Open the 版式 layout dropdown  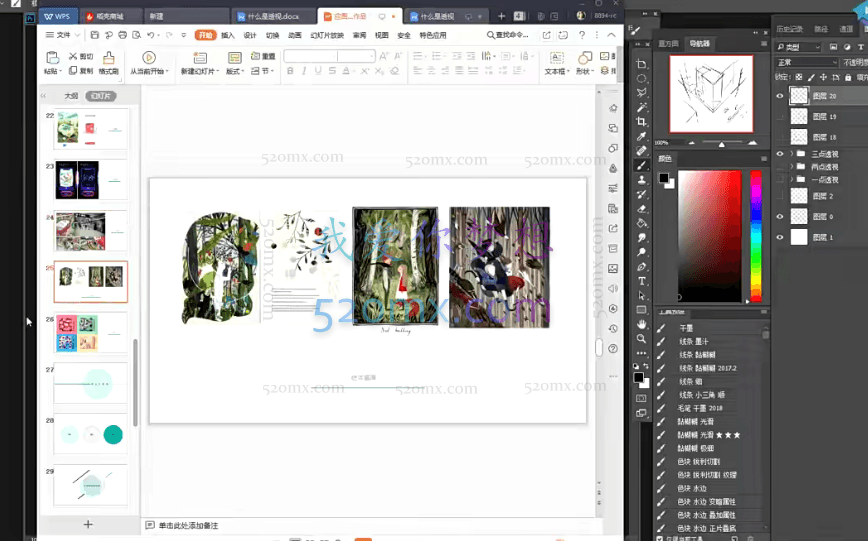[x=235, y=71]
